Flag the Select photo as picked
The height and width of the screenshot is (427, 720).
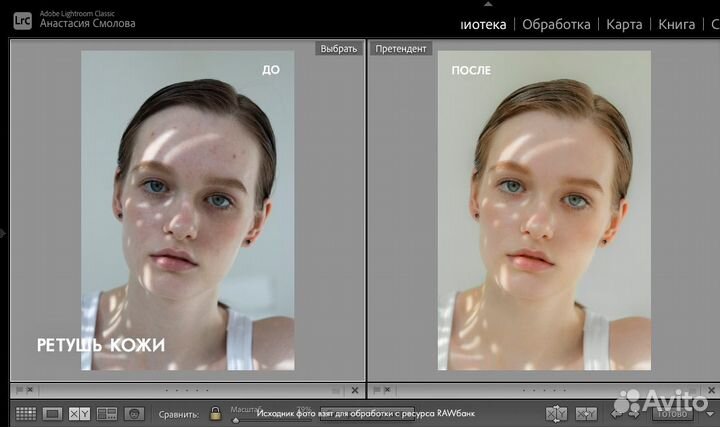pos(20,390)
